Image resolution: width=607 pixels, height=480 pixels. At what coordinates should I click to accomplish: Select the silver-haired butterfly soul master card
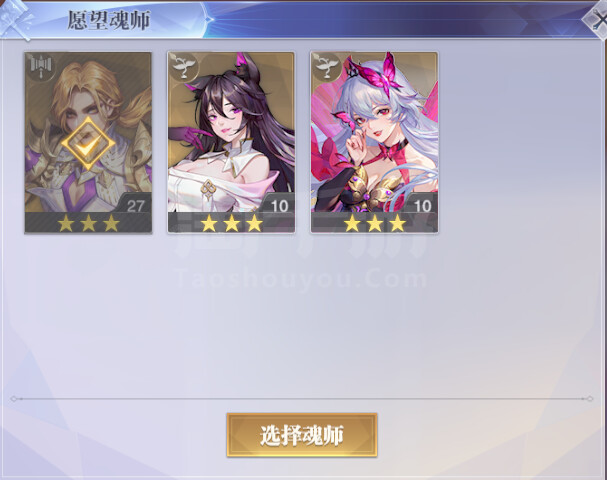pos(374,142)
